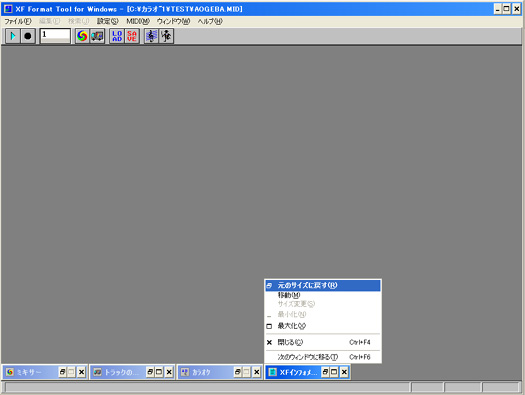Open the ファイル menu
Viewport: 525px width, 395px height.
[18, 21]
